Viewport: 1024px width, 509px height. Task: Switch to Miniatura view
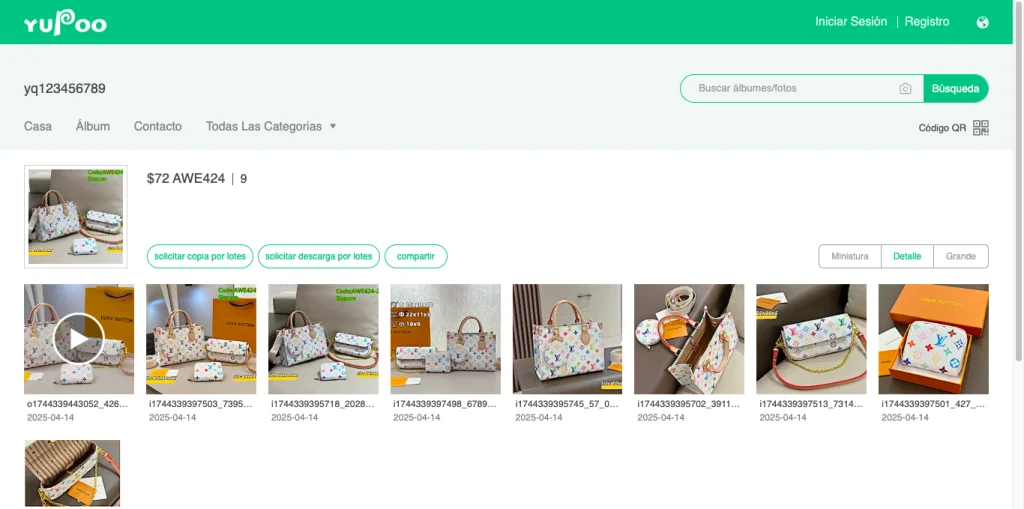[x=849, y=256]
